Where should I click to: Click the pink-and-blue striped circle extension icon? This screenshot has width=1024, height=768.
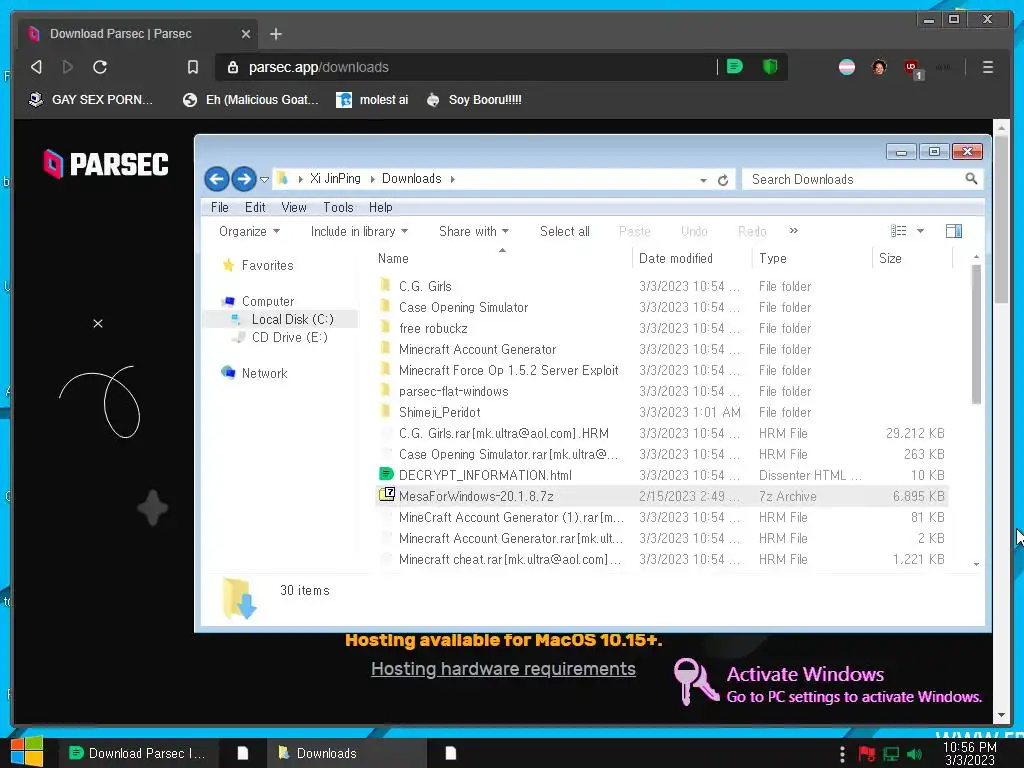tap(847, 67)
